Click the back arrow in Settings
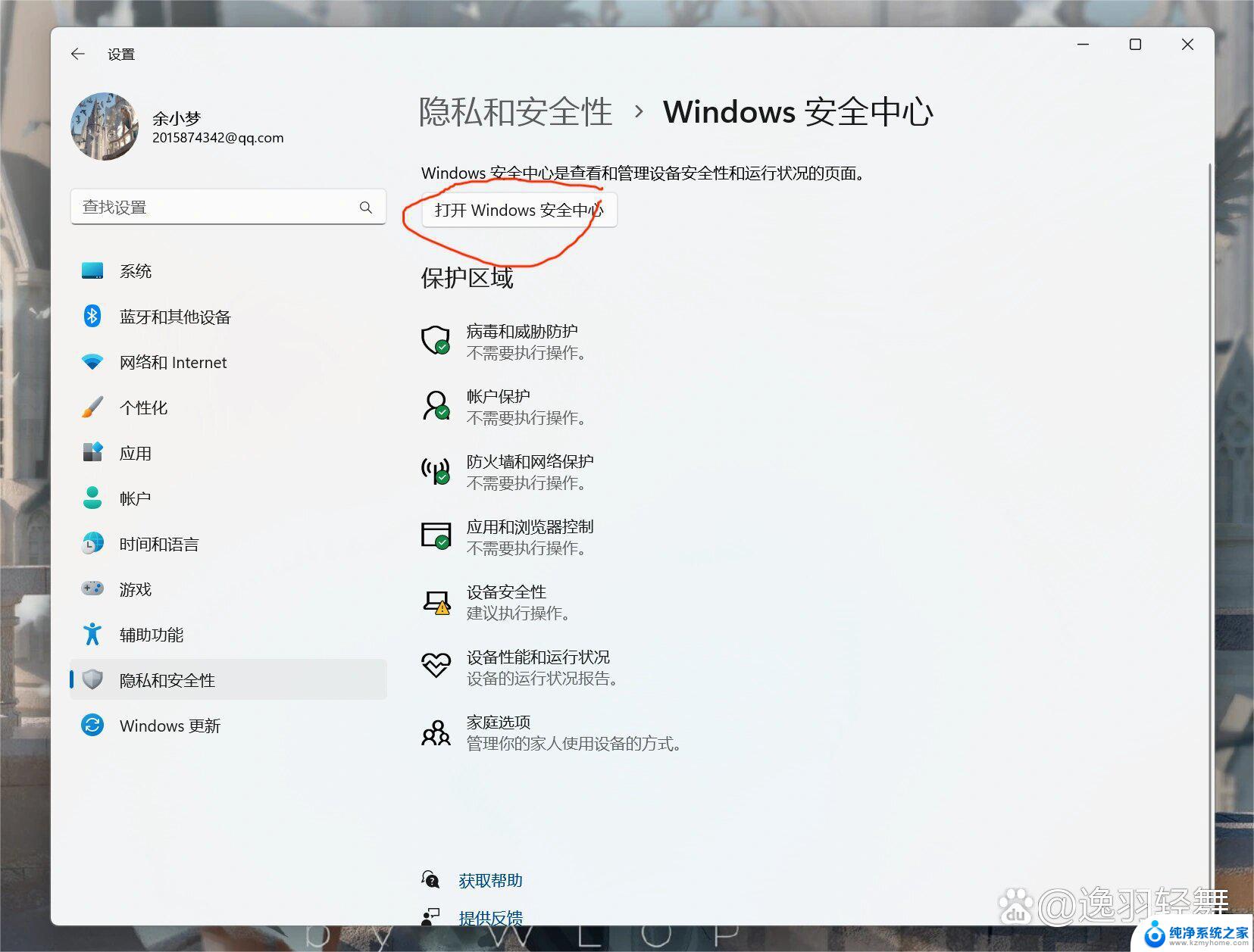 (x=77, y=54)
